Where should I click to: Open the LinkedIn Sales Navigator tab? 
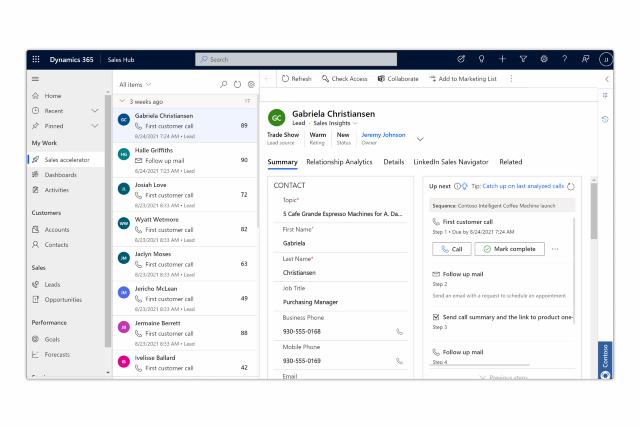pos(450,161)
